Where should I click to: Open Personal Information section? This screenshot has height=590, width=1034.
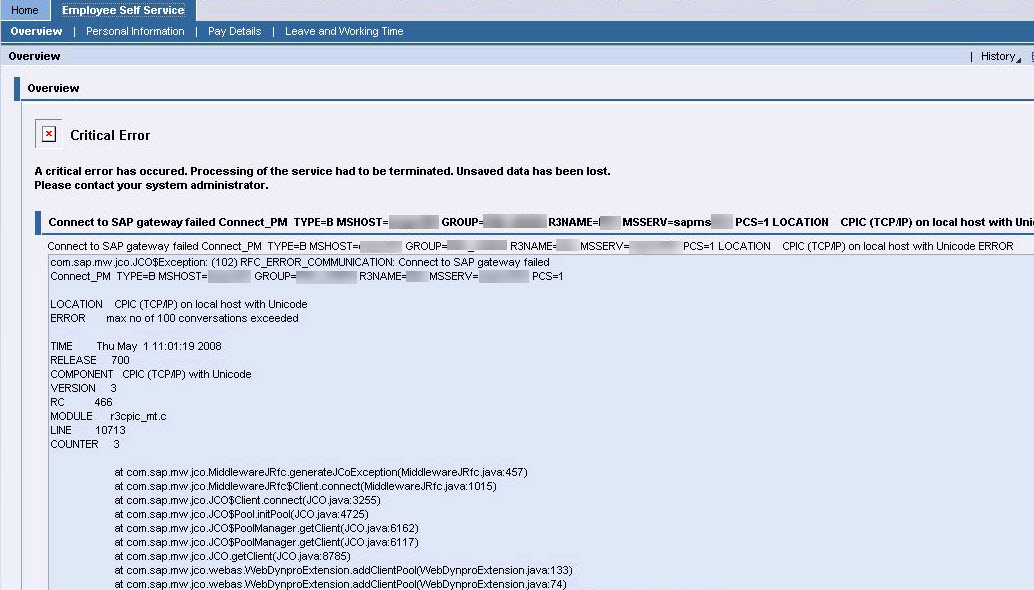coord(135,31)
